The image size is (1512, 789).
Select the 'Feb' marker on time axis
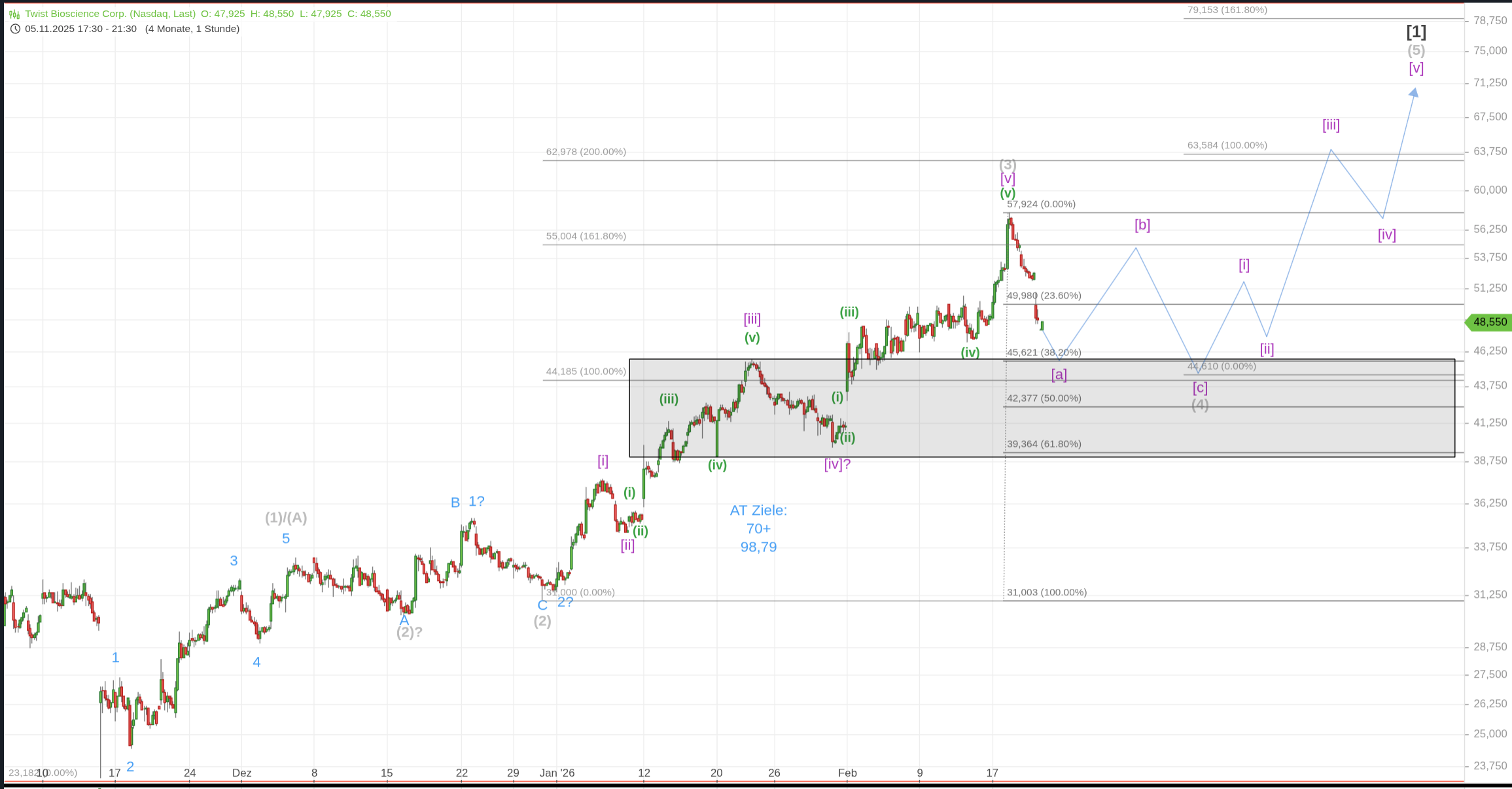pyautogui.click(x=847, y=773)
